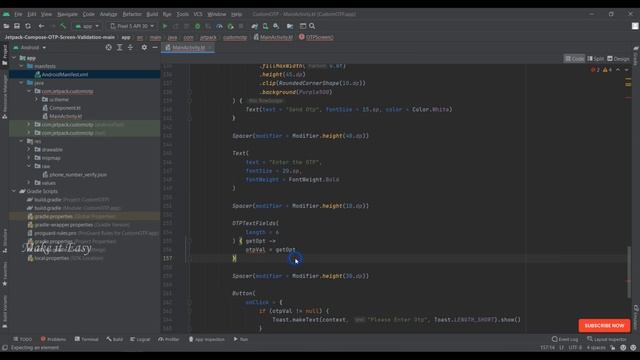This screenshot has width=640, height=360.
Task: Open the Resource Manager side strip button
Action: point(4,96)
